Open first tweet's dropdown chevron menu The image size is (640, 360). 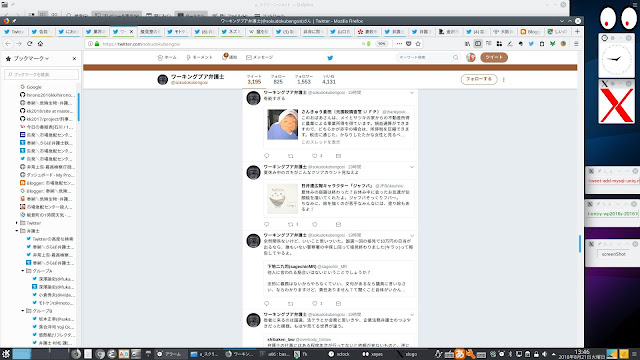(411, 93)
